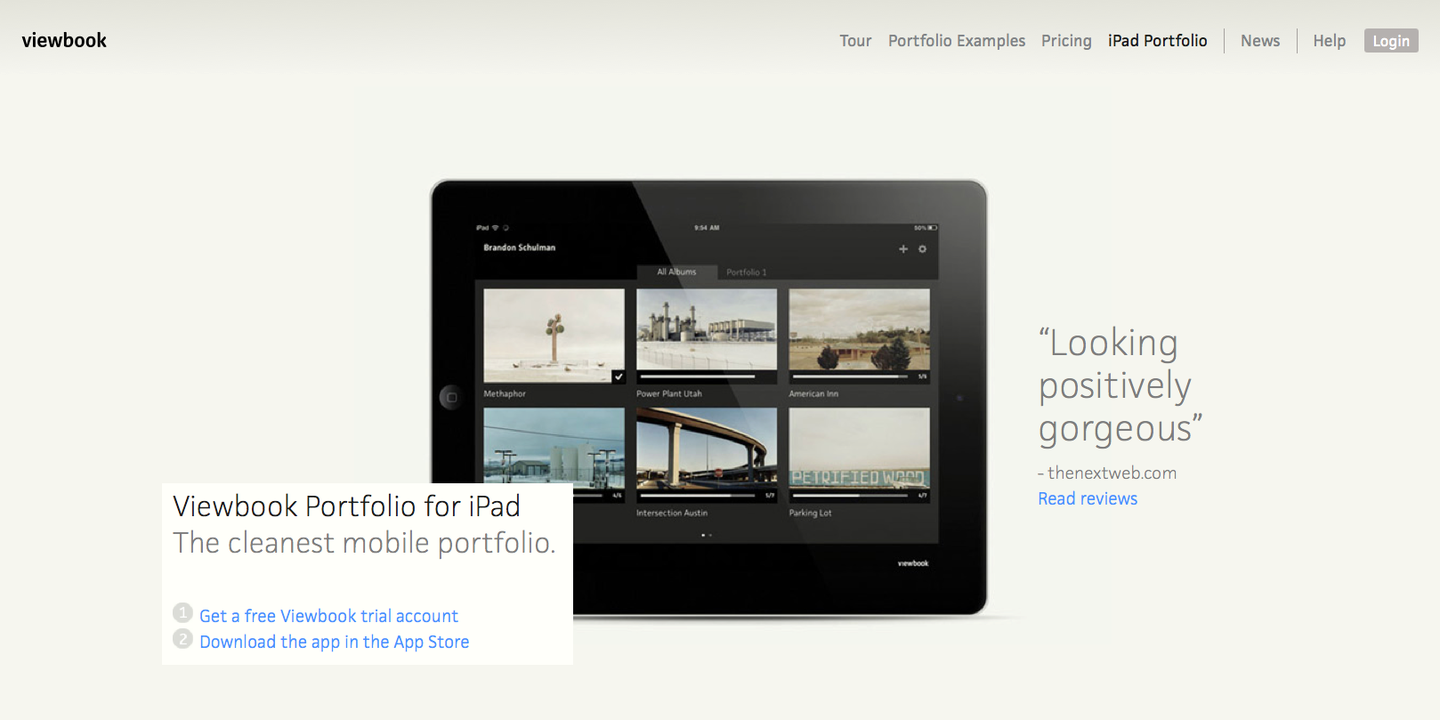Click the Login button
The height and width of the screenshot is (720, 1440).
click(x=1390, y=41)
